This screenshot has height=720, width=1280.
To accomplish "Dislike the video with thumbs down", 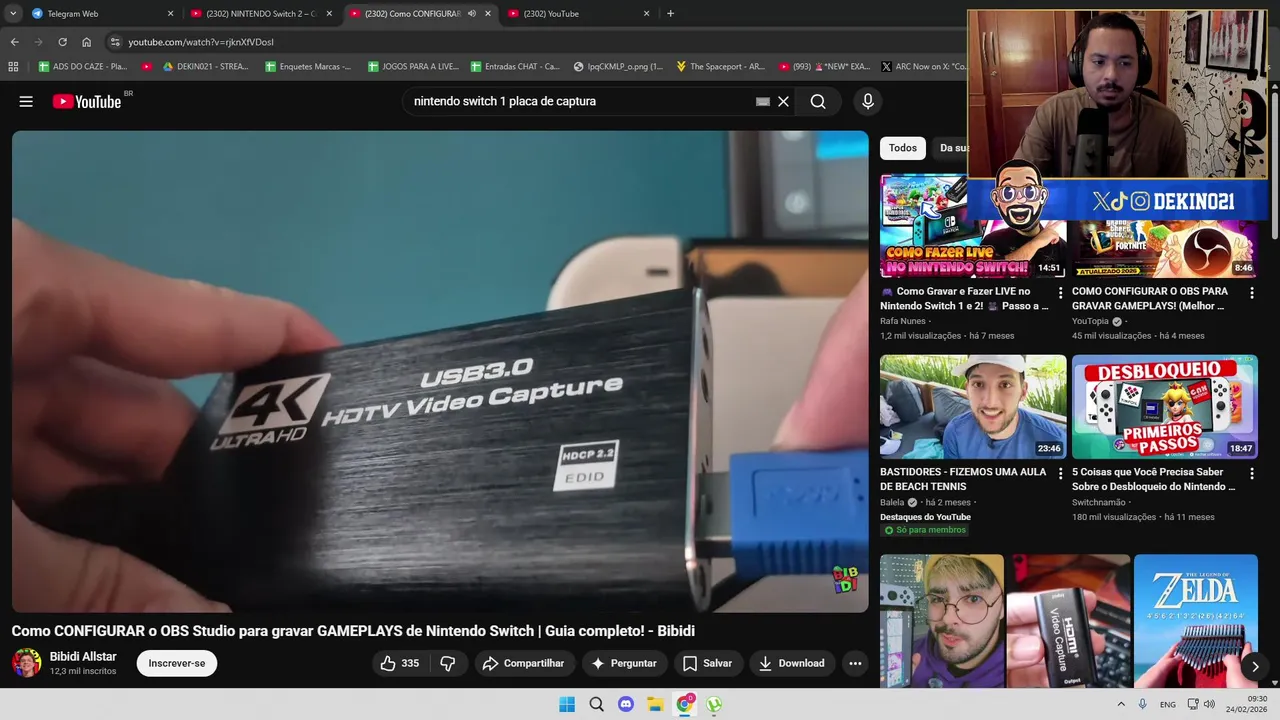I will coord(448,663).
